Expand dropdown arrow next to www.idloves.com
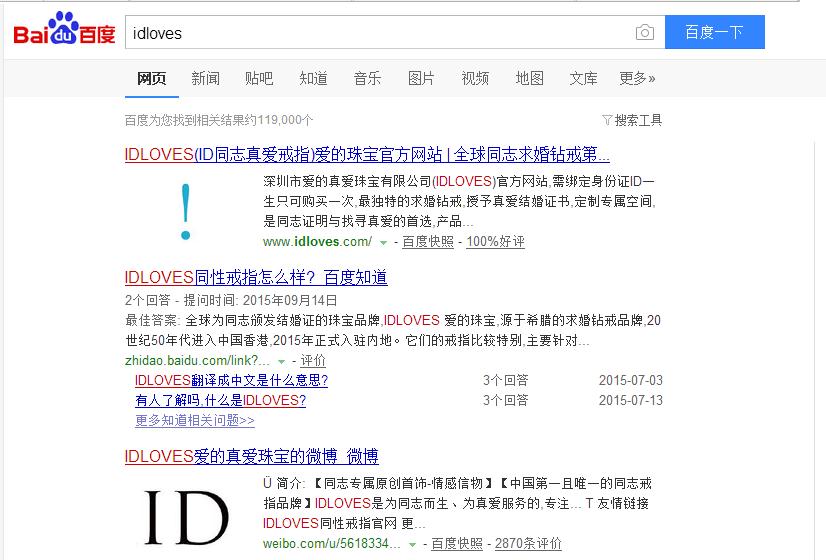The width and height of the screenshot is (826, 560). pyautogui.click(x=384, y=243)
